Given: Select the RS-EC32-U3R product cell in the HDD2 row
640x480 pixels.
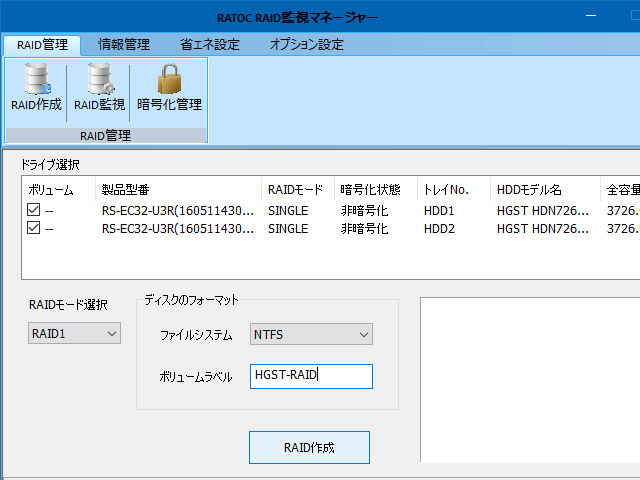Looking at the screenshot, I should (178, 229).
